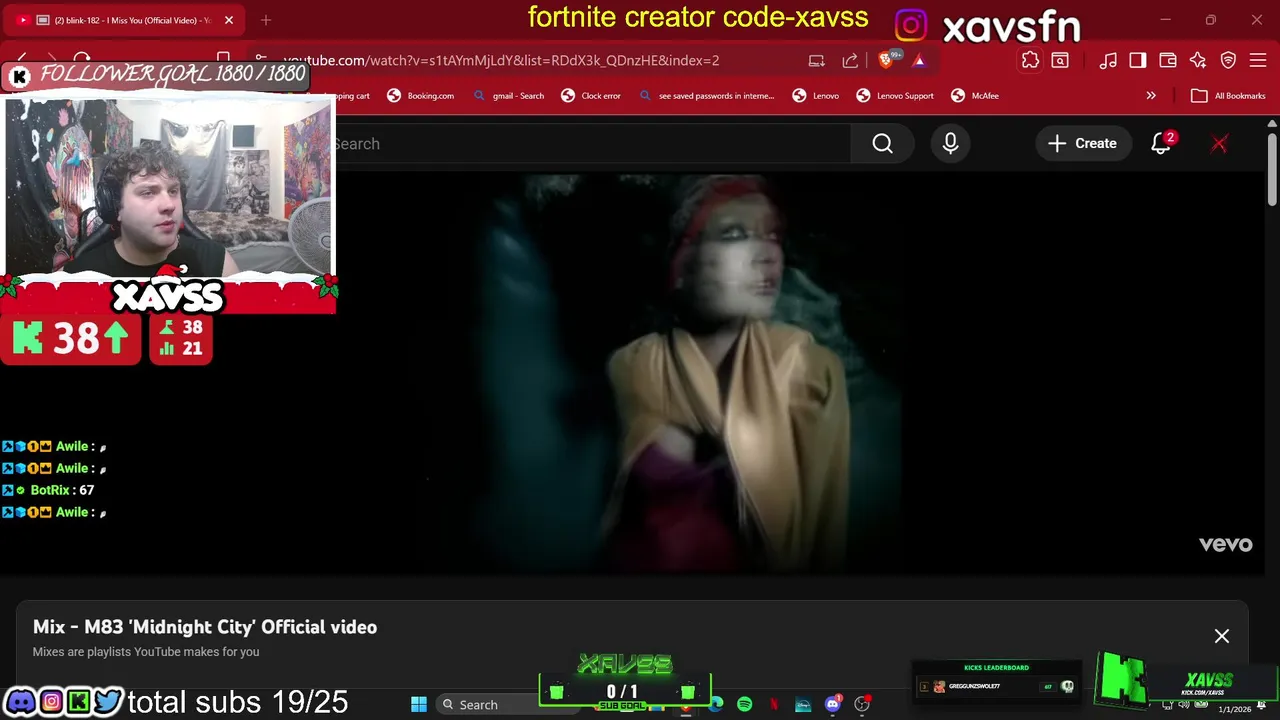Screen dimensions: 1280x720
Task: Click the install app icon in address bar
Action: coord(817,61)
